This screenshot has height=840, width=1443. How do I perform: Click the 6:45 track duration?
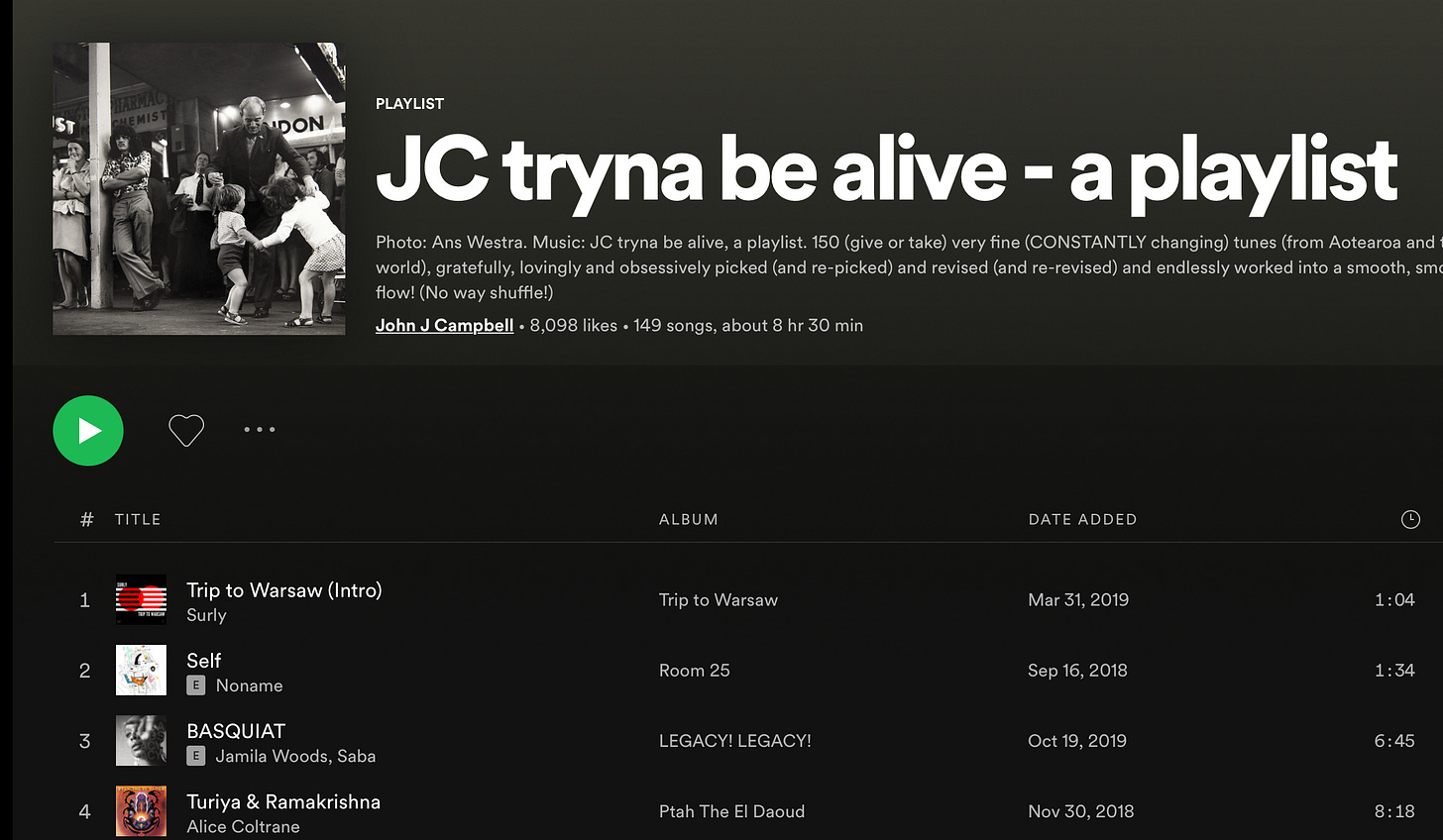click(x=1394, y=741)
